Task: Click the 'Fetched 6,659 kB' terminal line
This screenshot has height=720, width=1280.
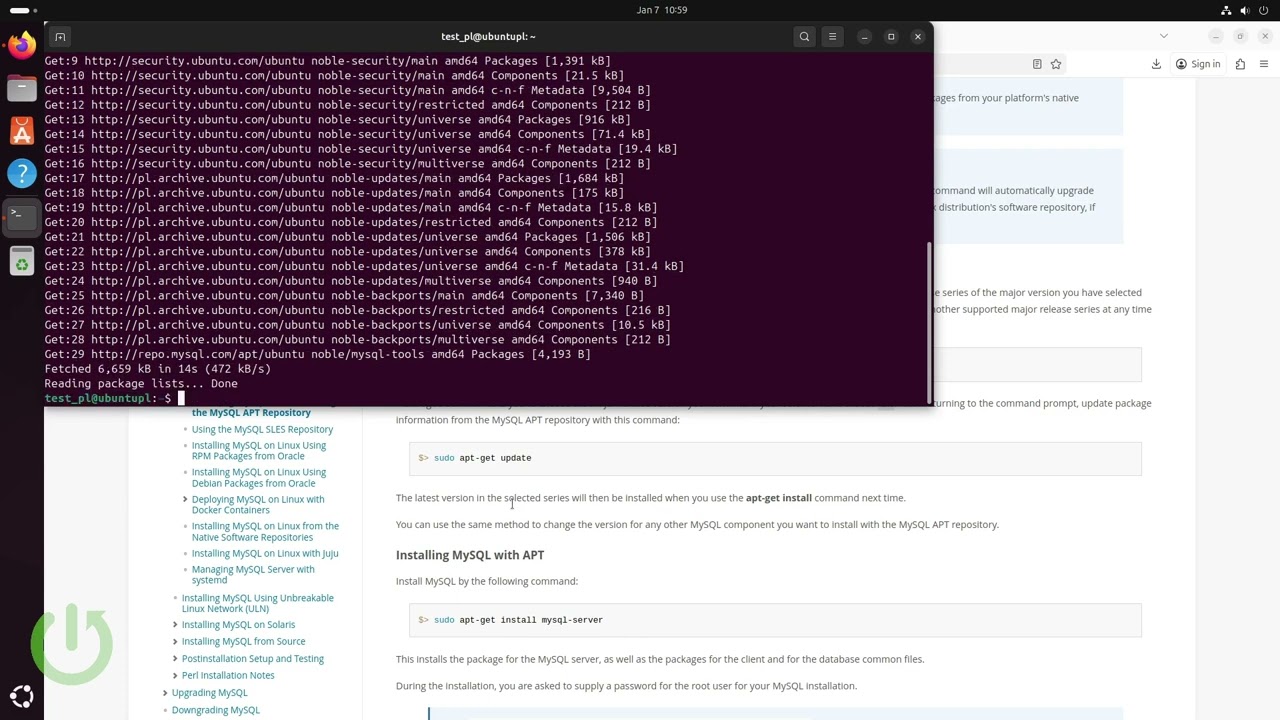Action: [x=157, y=369]
